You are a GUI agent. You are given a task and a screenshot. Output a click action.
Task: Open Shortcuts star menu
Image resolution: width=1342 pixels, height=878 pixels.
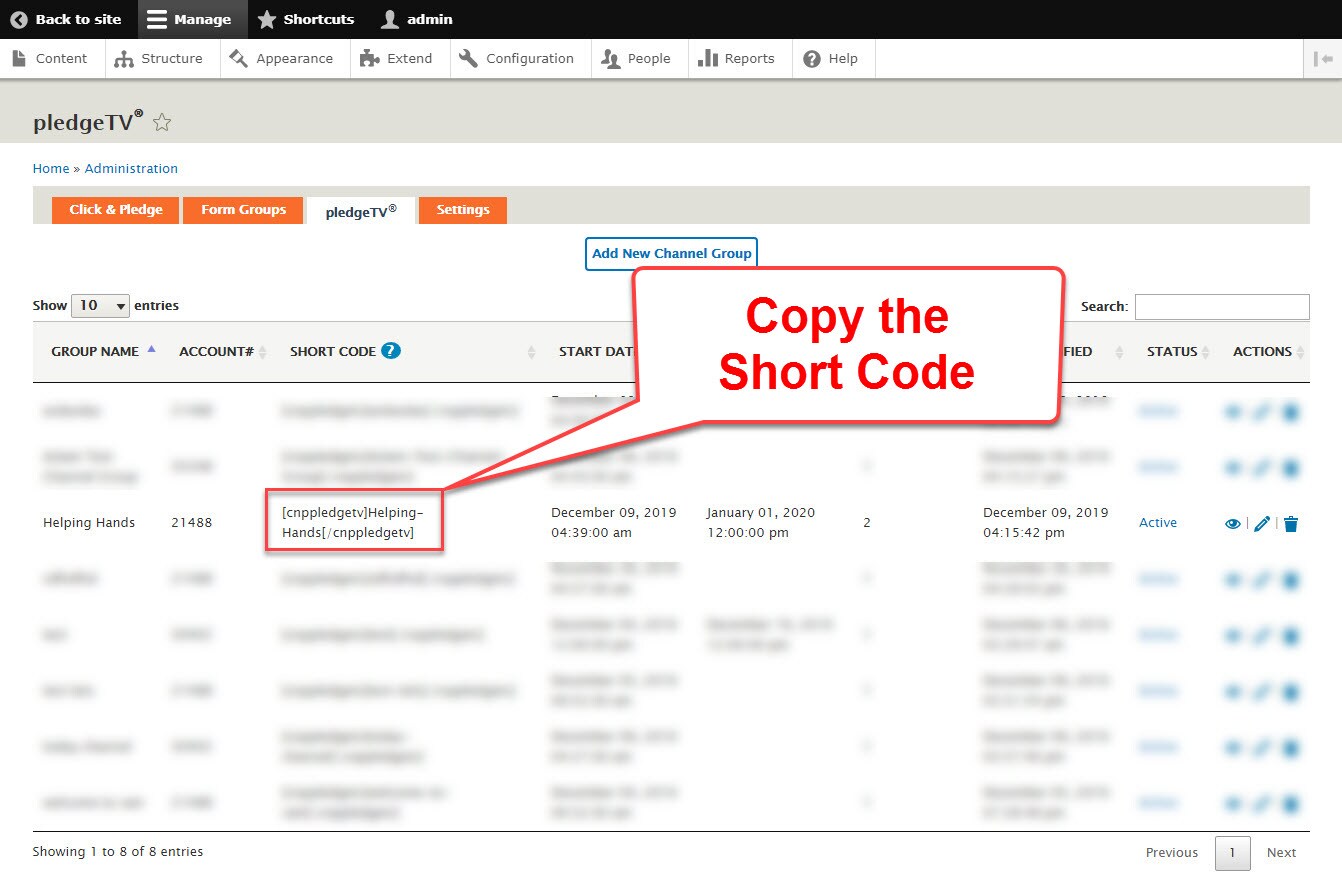[306, 19]
